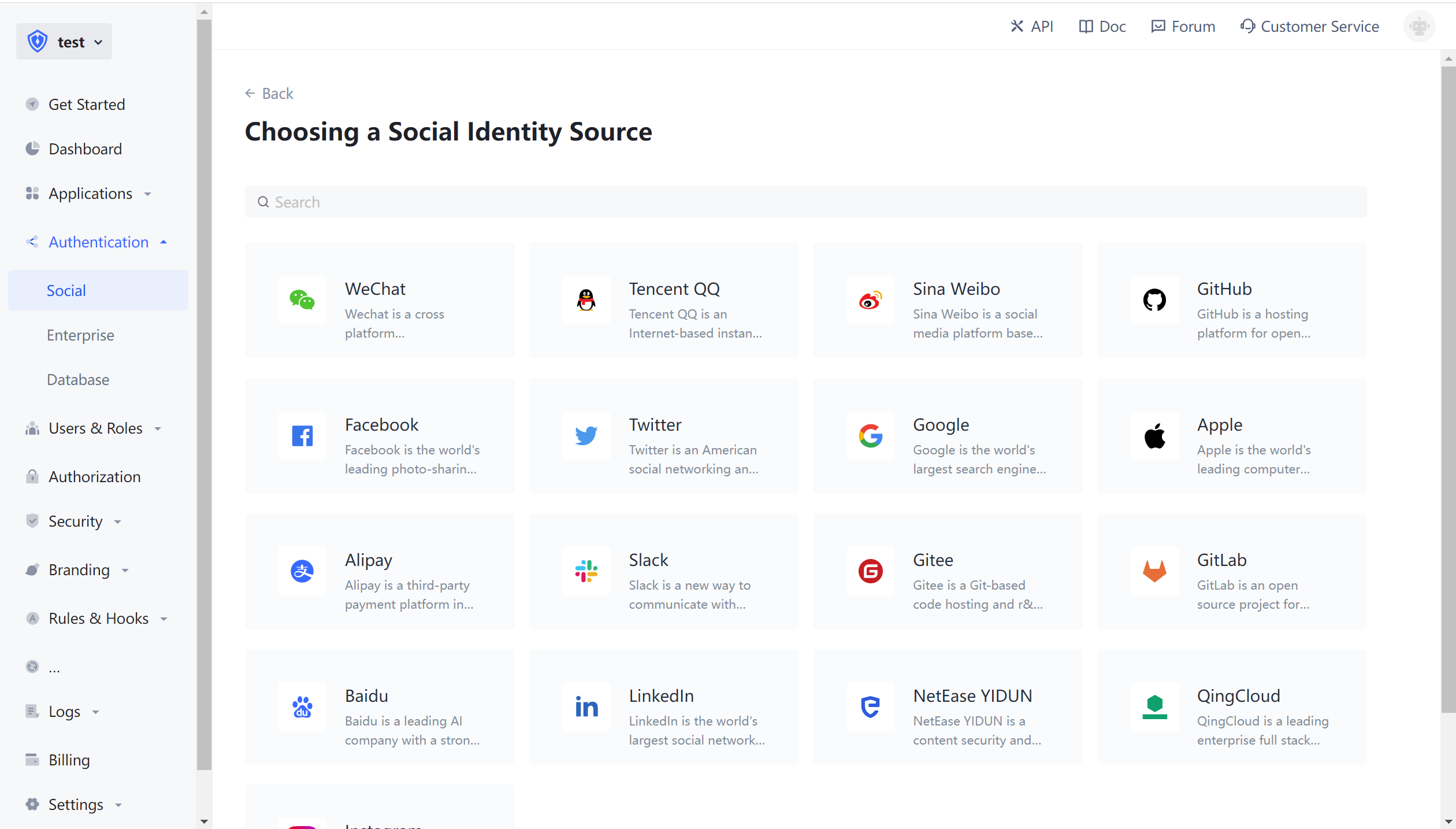The width and height of the screenshot is (1456, 829).
Task: Go to Database authentication page
Action: tap(78, 380)
